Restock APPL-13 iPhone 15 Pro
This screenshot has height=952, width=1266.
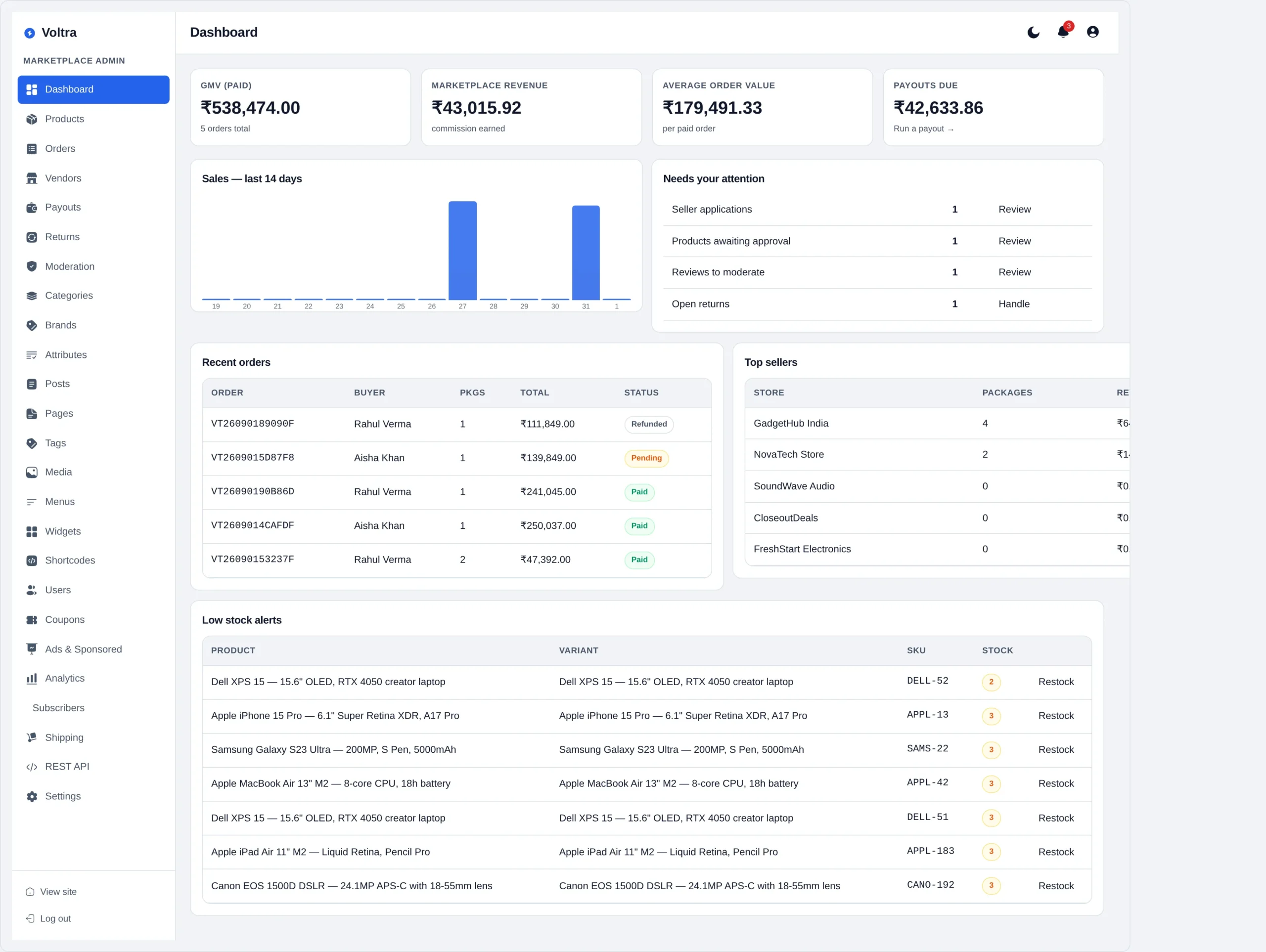1056,716
